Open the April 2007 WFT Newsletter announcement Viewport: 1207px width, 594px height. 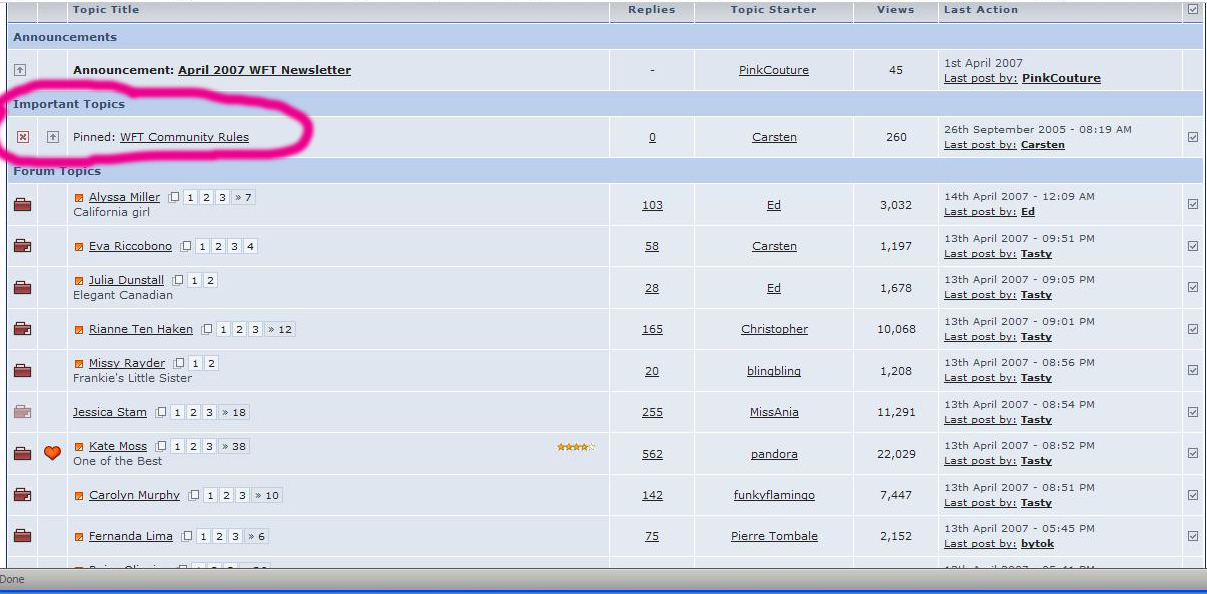pyautogui.click(x=264, y=70)
